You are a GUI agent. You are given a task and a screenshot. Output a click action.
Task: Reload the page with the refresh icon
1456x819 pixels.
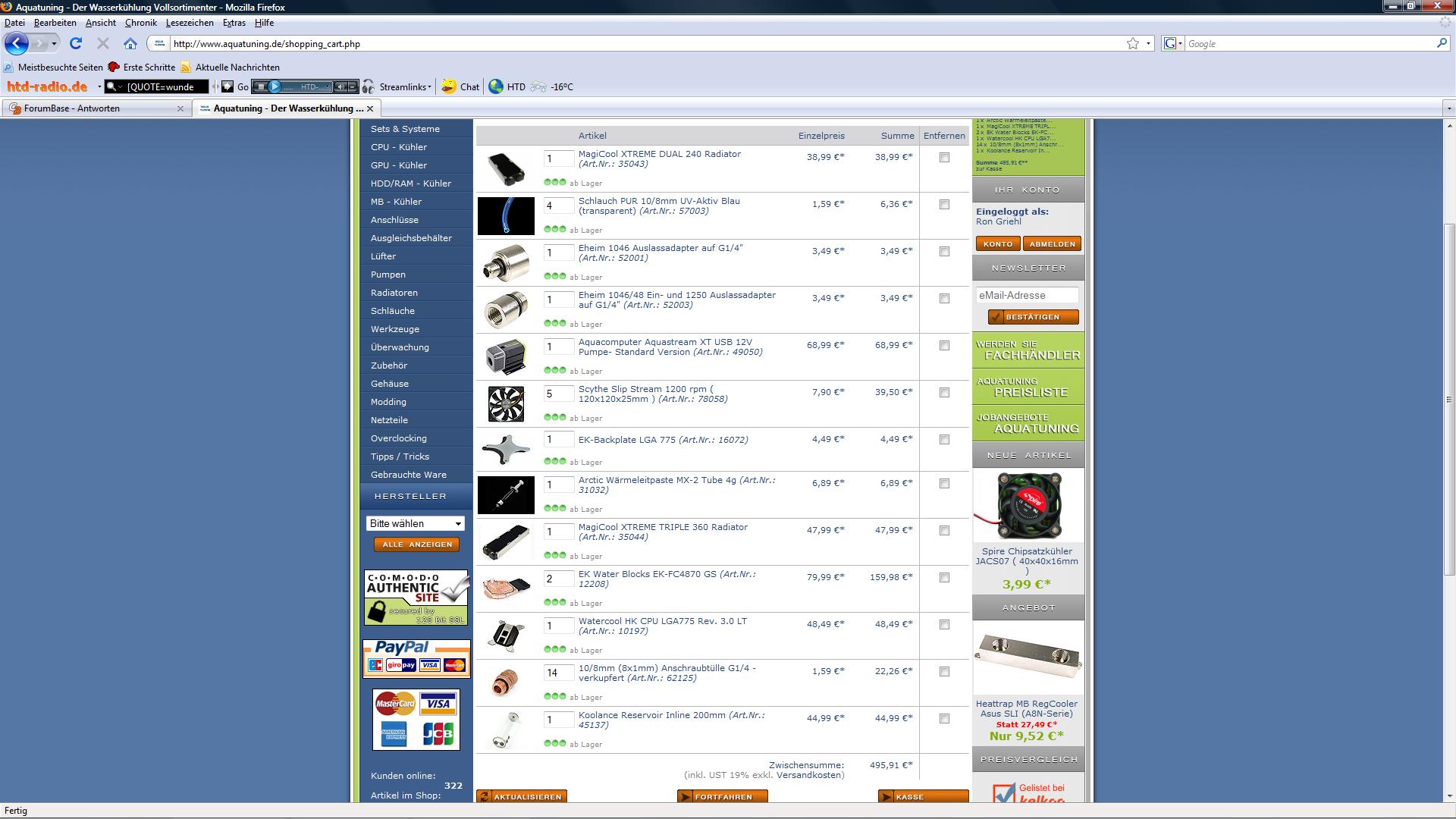point(76,43)
